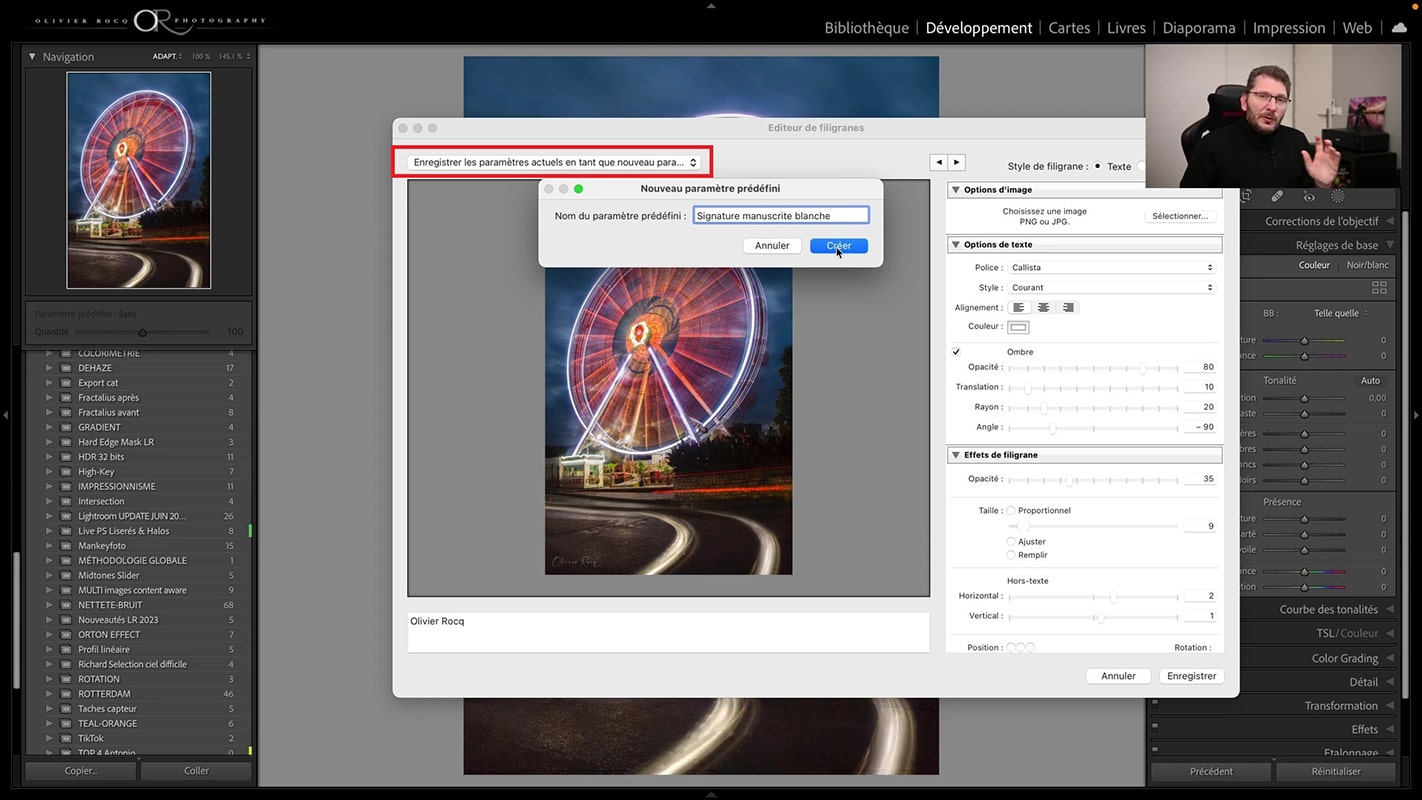1422x800 pixels.
Task: Collapse the Effets de filigrane section
Action: pyautogui.click(x=956, y=455)
